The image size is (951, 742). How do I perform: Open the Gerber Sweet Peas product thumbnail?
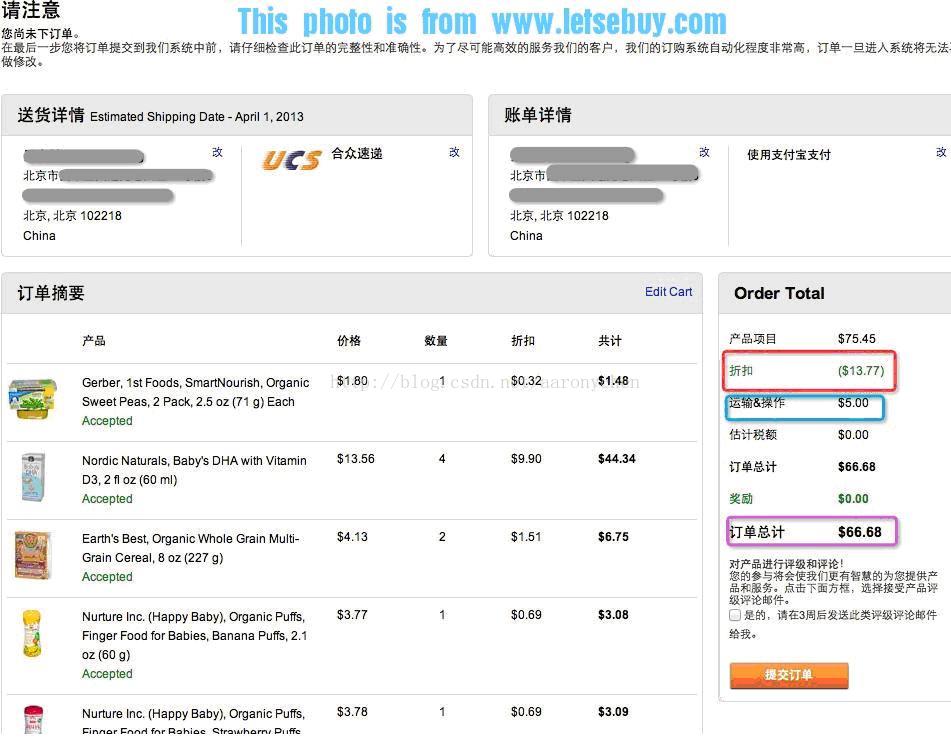pos(33,399)
